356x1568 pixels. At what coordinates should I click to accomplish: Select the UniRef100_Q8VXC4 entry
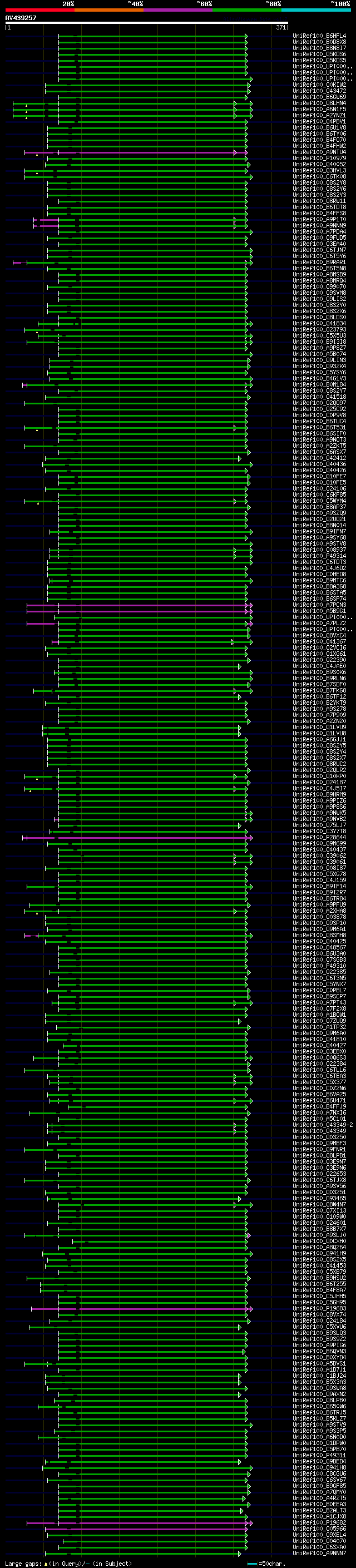319,635
